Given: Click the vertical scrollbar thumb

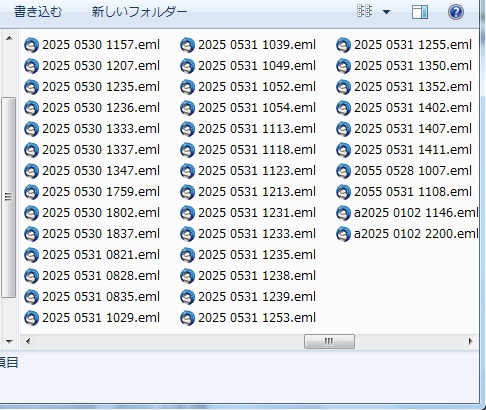Looking at the screenshot, I should [9, 197].
